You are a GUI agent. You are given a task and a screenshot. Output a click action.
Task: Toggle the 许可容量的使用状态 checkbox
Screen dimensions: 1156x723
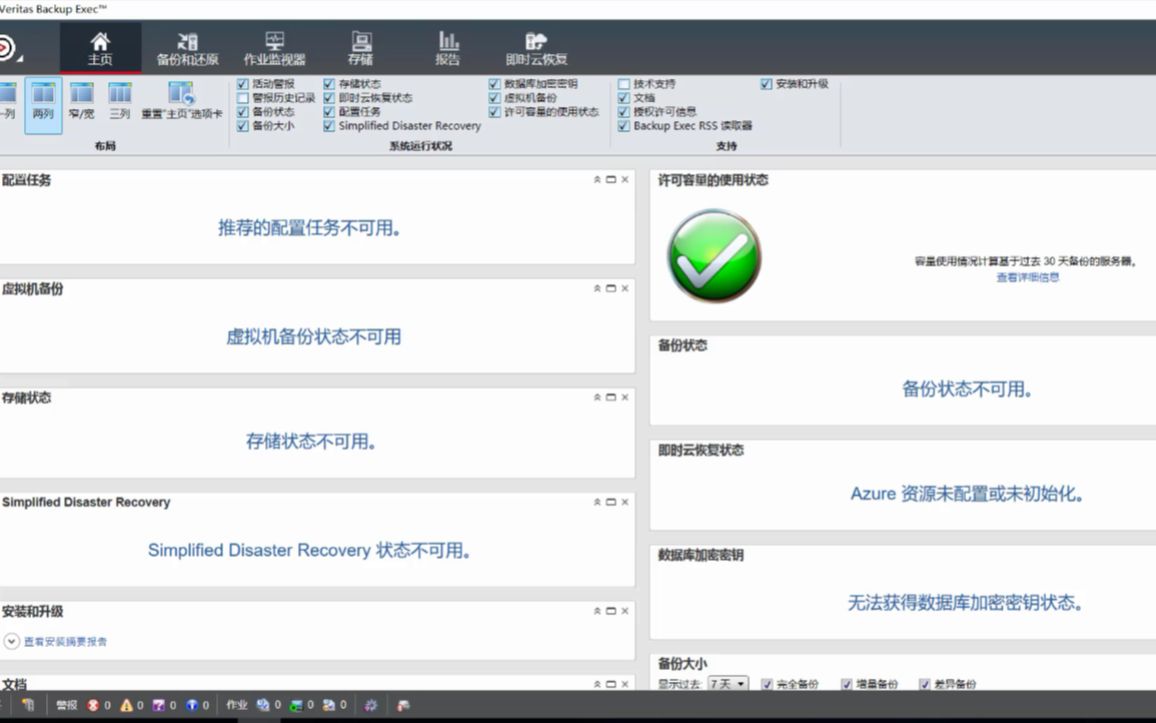click(x=495, y=112)
